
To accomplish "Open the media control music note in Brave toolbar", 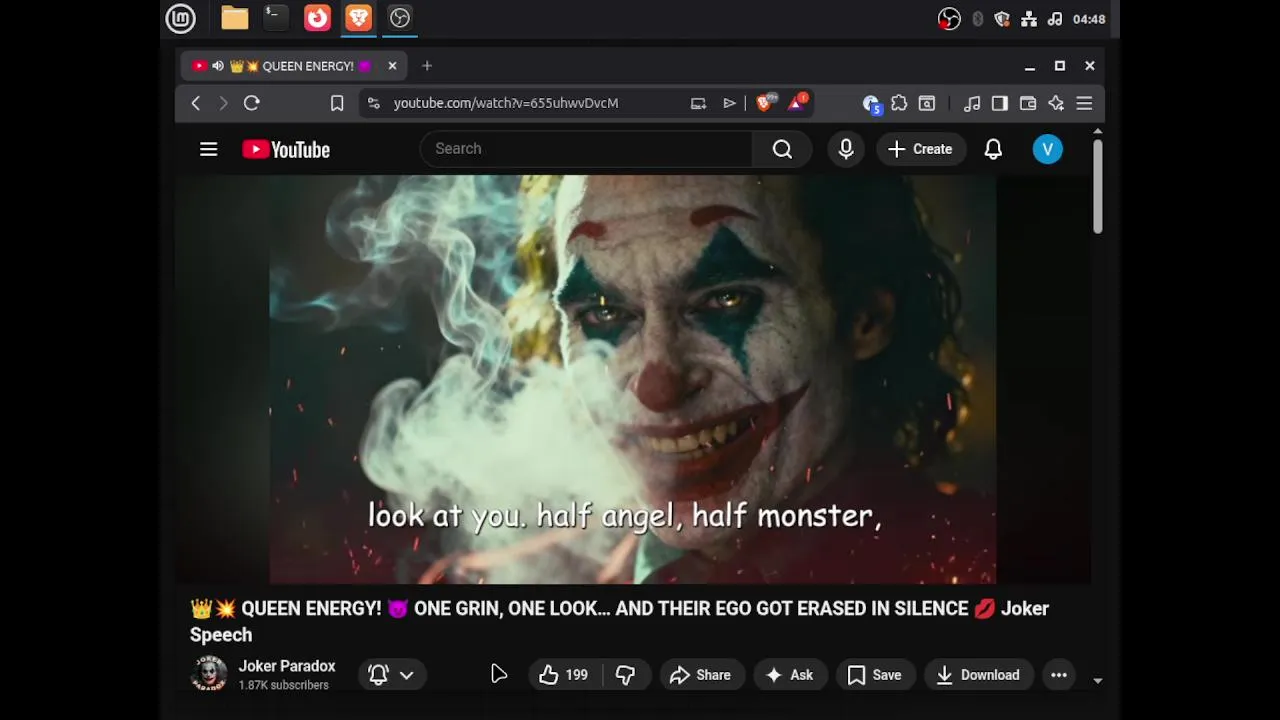I will click(x=972, y=103).
